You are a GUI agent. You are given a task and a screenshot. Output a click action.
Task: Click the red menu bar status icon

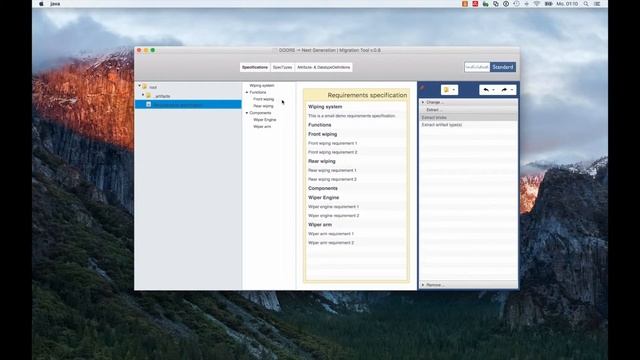[x=475, y=4]
